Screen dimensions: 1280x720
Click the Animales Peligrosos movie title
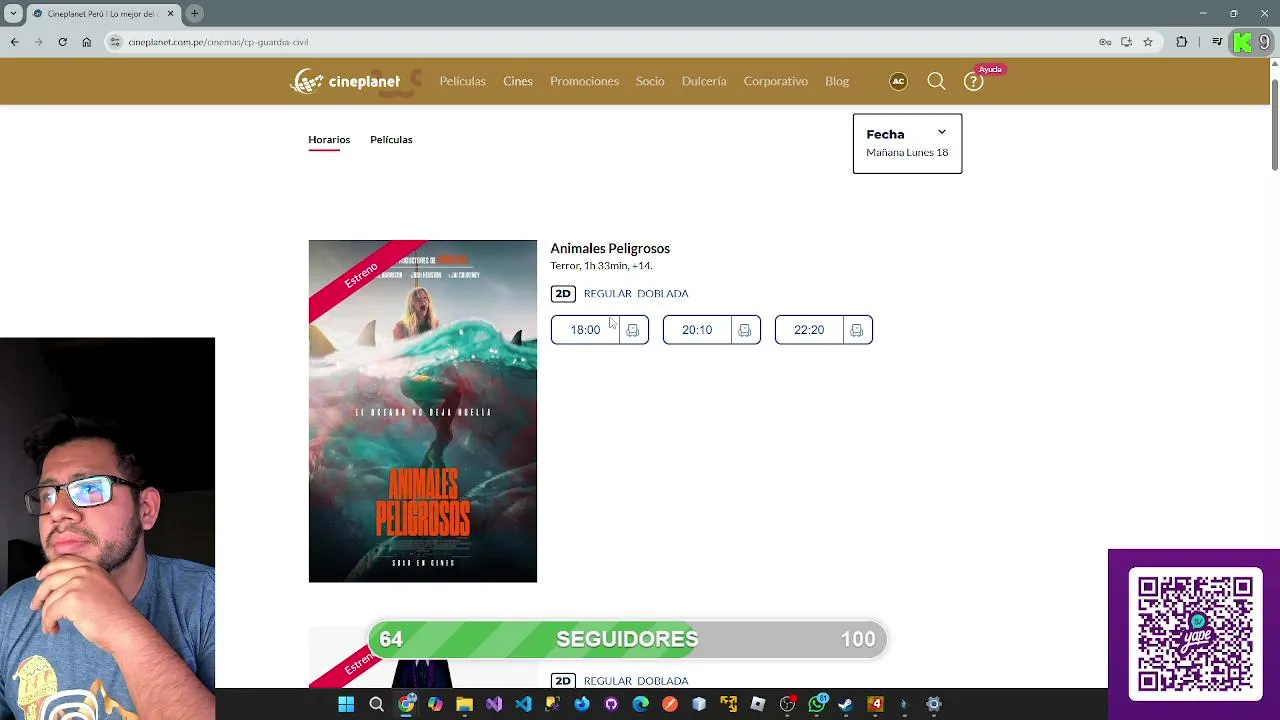tap(610, 248)
